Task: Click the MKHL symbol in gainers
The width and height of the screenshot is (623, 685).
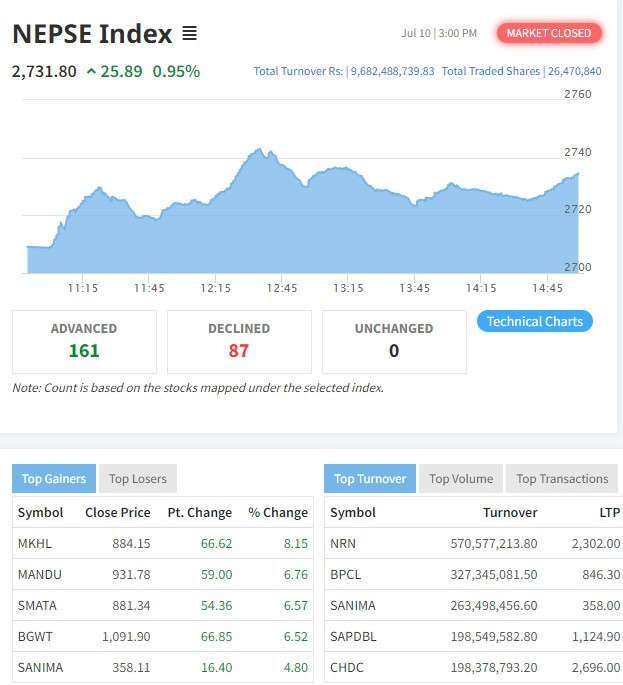Action: tap(35, 543)
